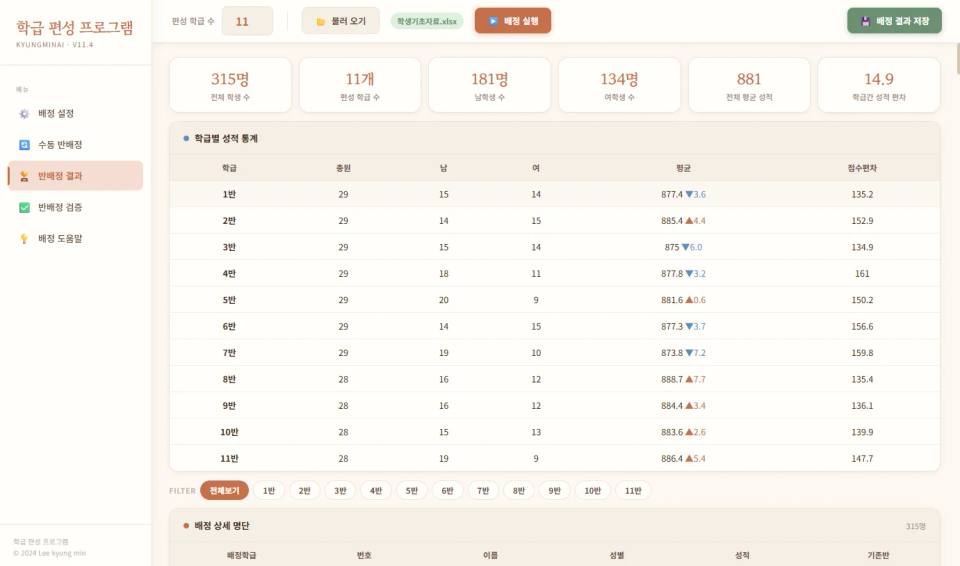Click the 반배정 결과 sidebar icon
Screen dimensions: 960x566
[x=24, y=176]
